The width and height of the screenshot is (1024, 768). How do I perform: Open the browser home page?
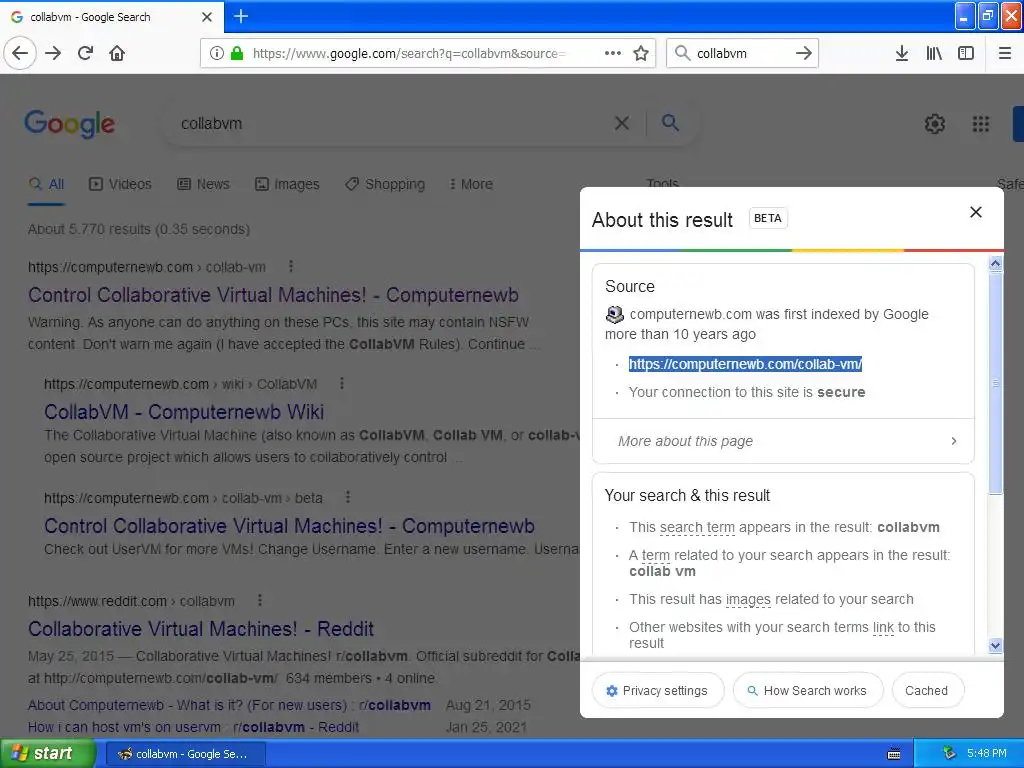(117, 53)
